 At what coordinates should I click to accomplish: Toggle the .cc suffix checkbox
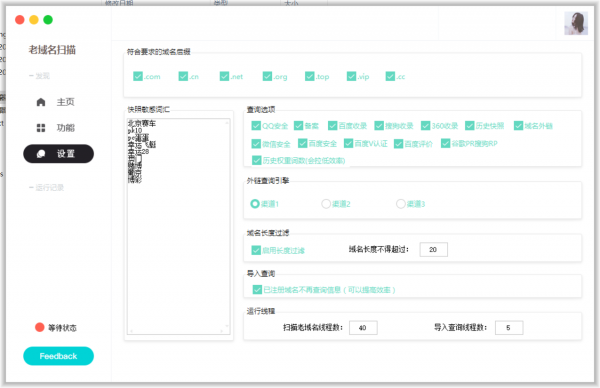[390, 77]
